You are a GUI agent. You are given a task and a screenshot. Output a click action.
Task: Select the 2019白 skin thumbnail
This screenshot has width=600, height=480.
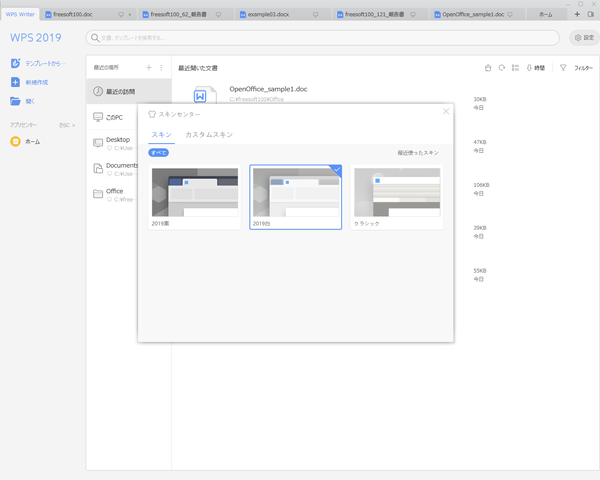(295, 197)
